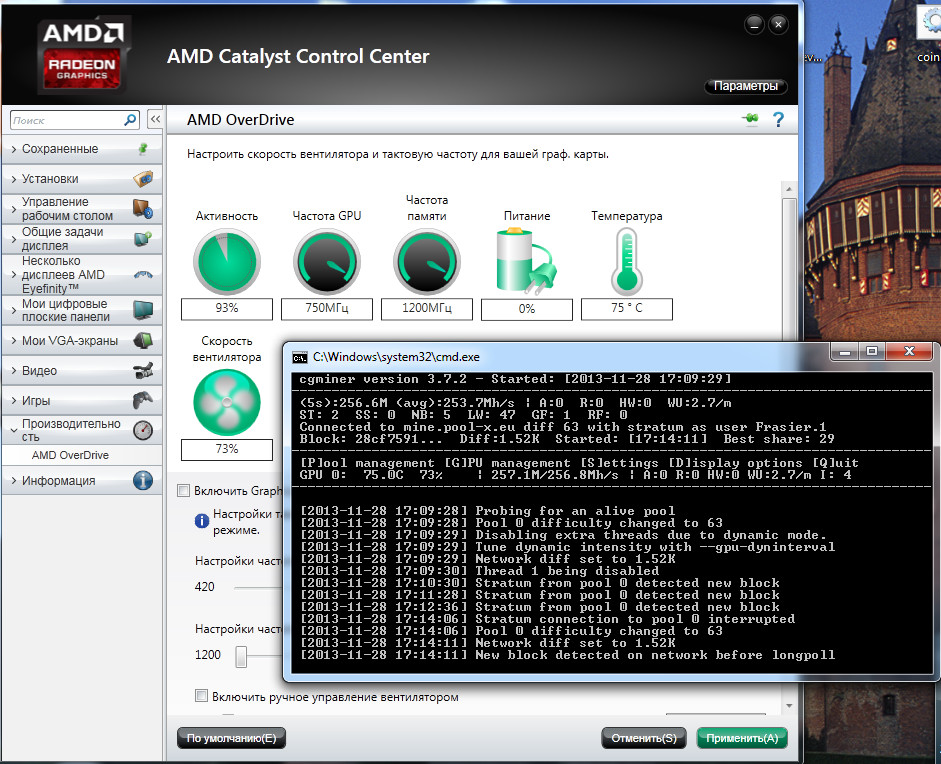Viewport: 941px width, 764px height.
Task: Open the Параметры menu
Action: (x=745, y=86)
